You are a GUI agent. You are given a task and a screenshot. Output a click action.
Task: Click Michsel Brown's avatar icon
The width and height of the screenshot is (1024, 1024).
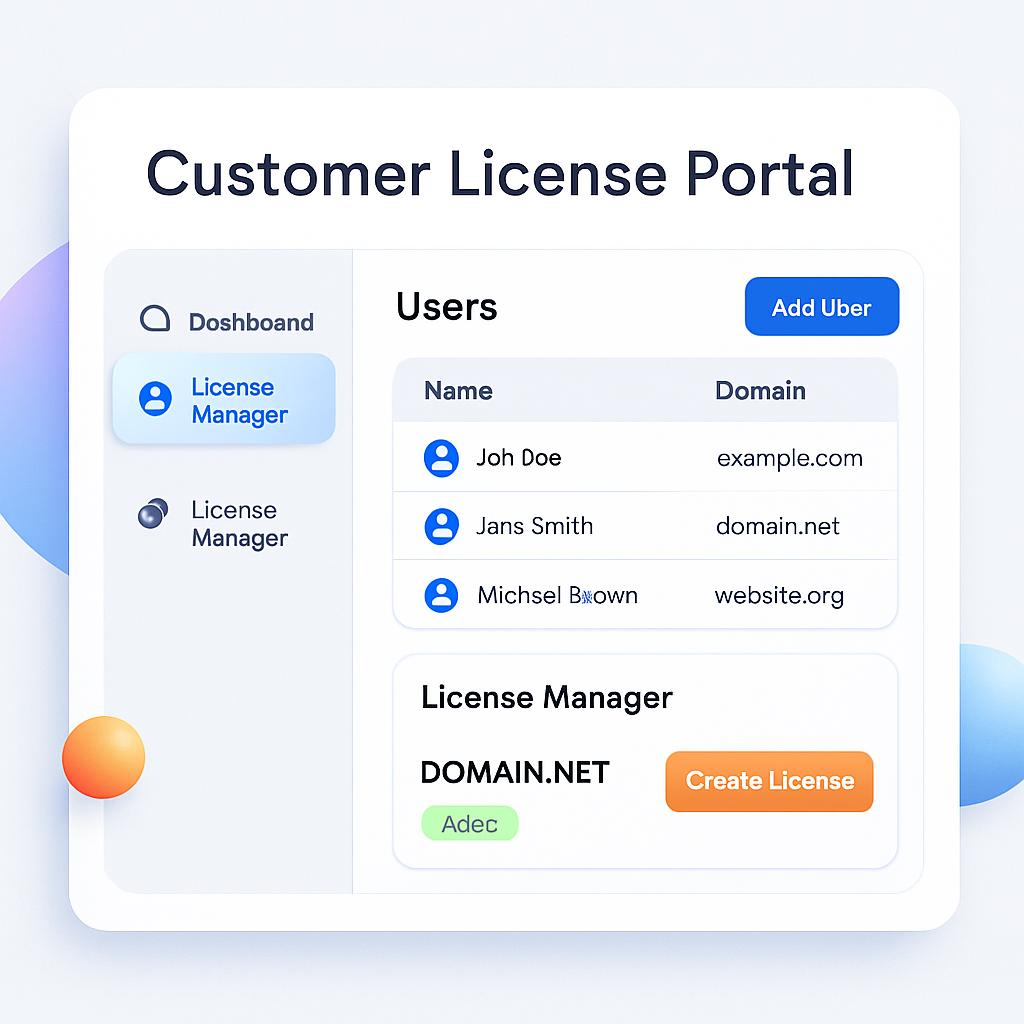442,595
